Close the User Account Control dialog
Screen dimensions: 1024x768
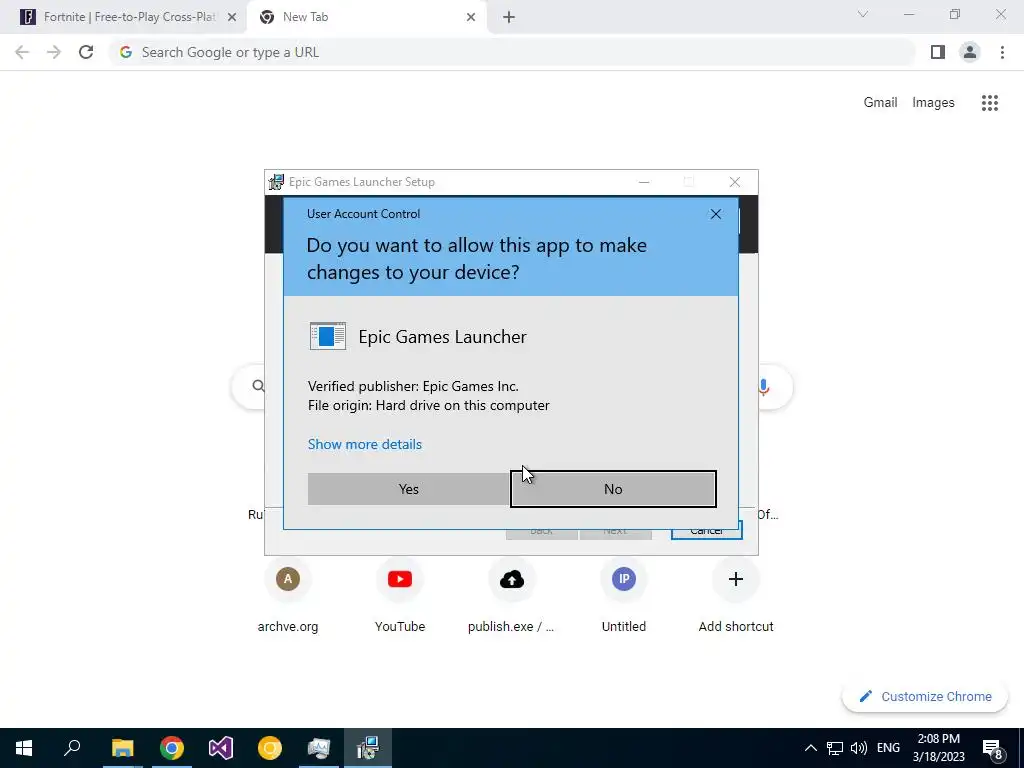716,214
